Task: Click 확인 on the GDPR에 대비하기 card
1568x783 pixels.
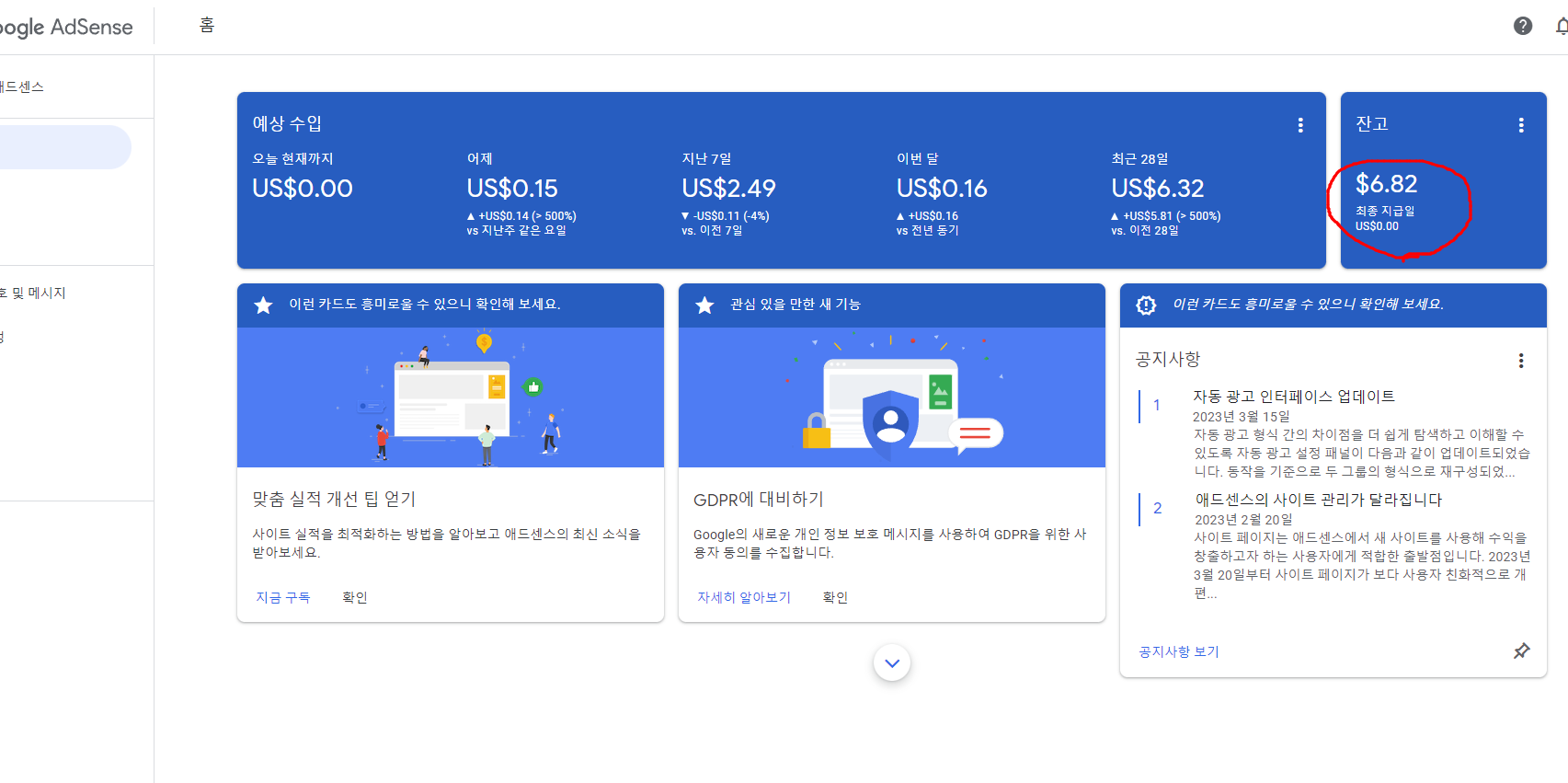Action: [835, 597]
